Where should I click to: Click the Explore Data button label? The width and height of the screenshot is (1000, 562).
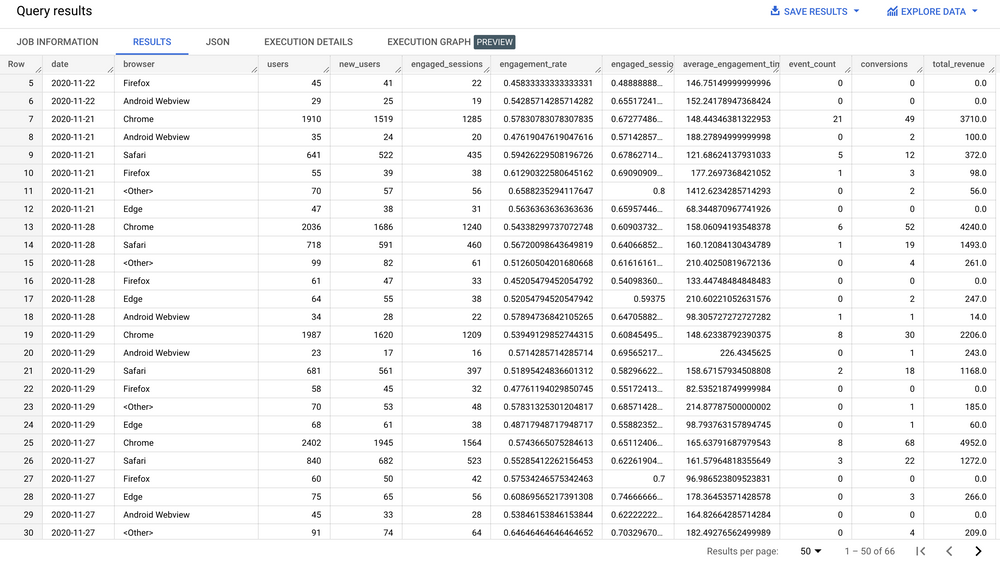click(933, 11)
